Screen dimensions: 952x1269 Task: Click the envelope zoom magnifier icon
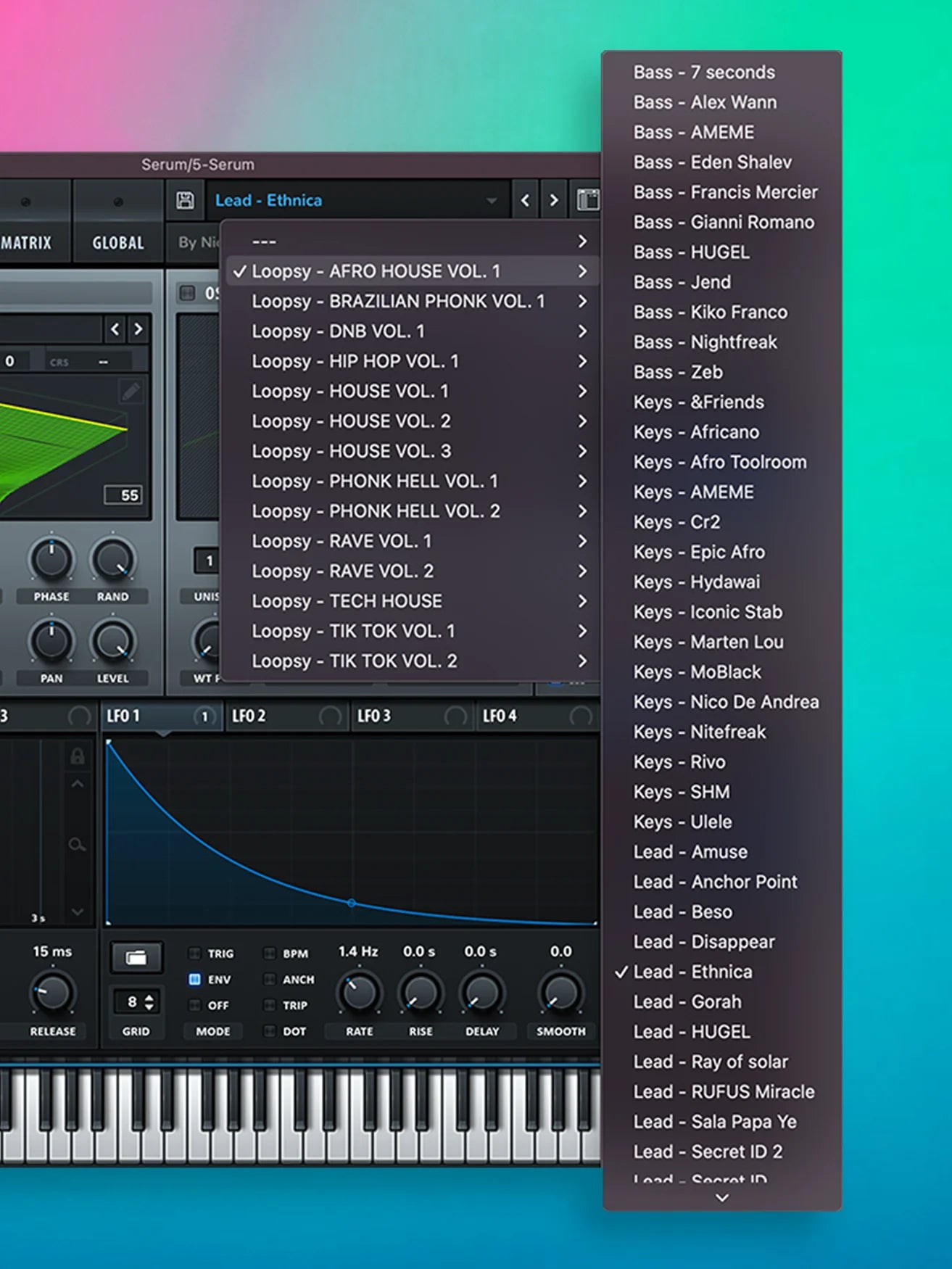[x=77, y=845]
